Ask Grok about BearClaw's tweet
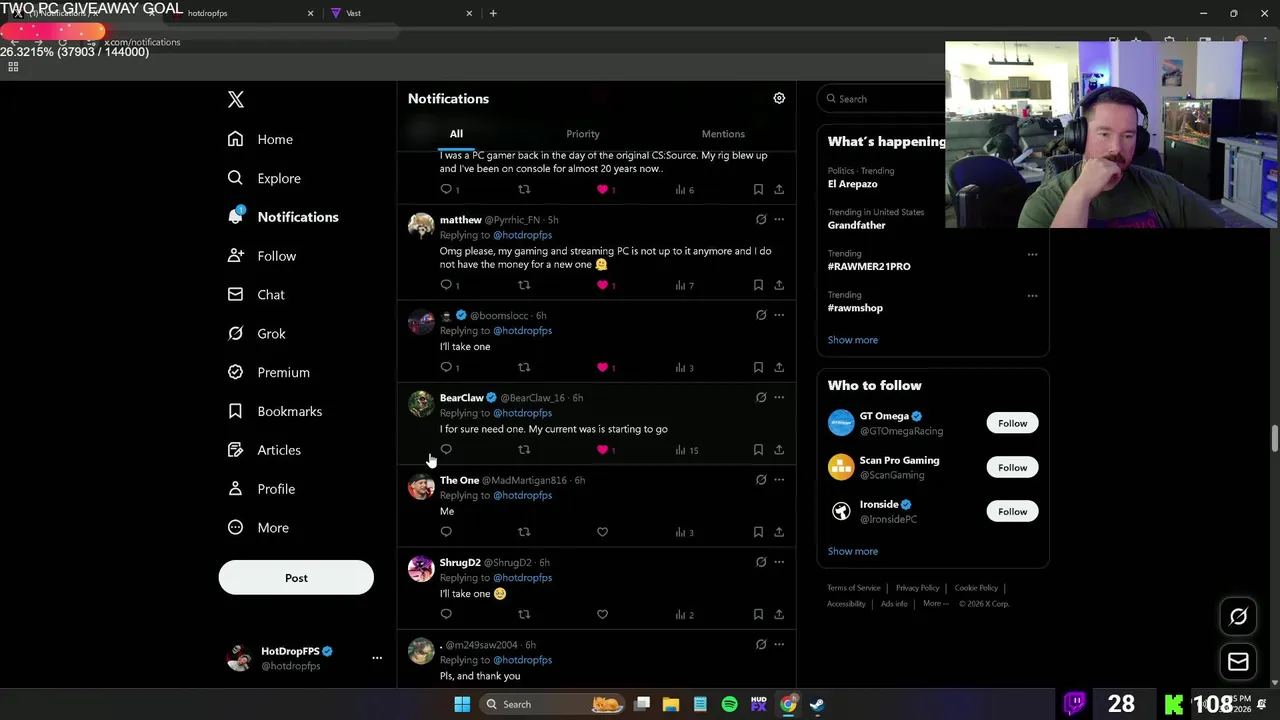 point(761,397)
